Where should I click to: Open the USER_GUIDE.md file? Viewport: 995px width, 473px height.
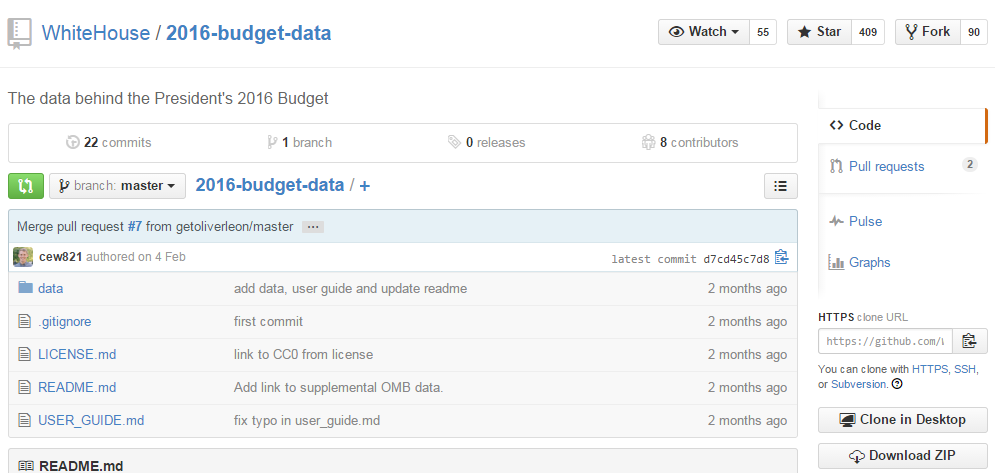(91, 420)
